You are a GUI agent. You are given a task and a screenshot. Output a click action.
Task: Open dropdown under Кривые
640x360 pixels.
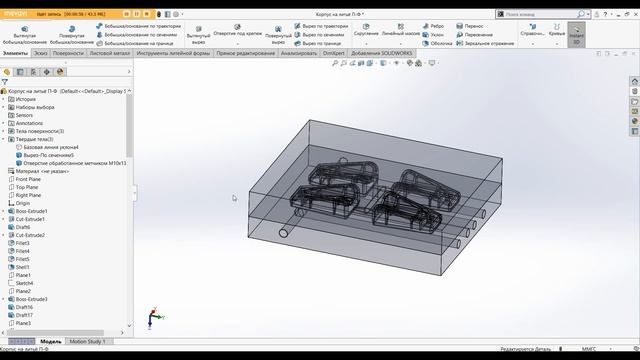[557, 44]
